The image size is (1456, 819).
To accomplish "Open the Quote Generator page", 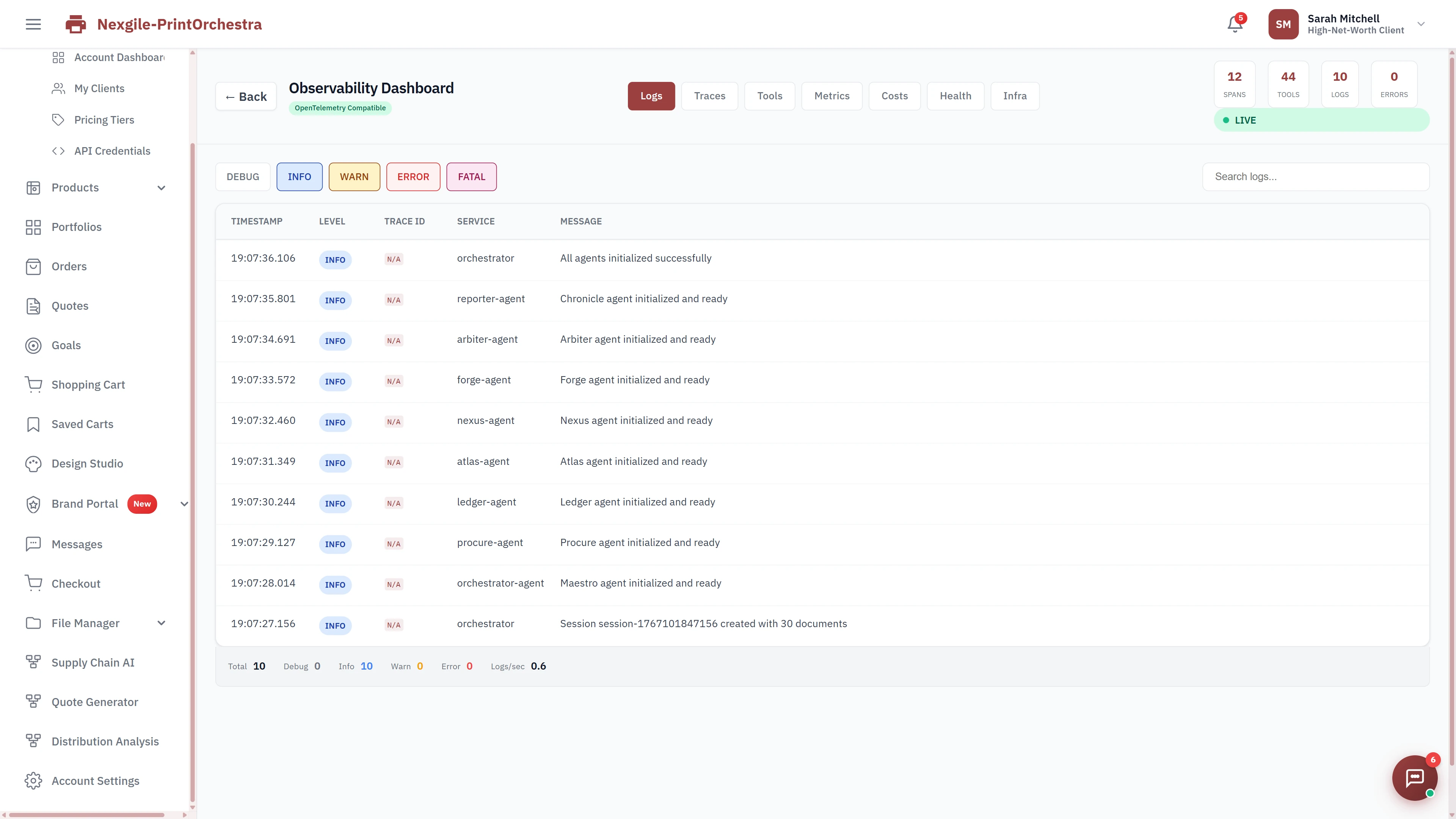I will coord(94,701).
